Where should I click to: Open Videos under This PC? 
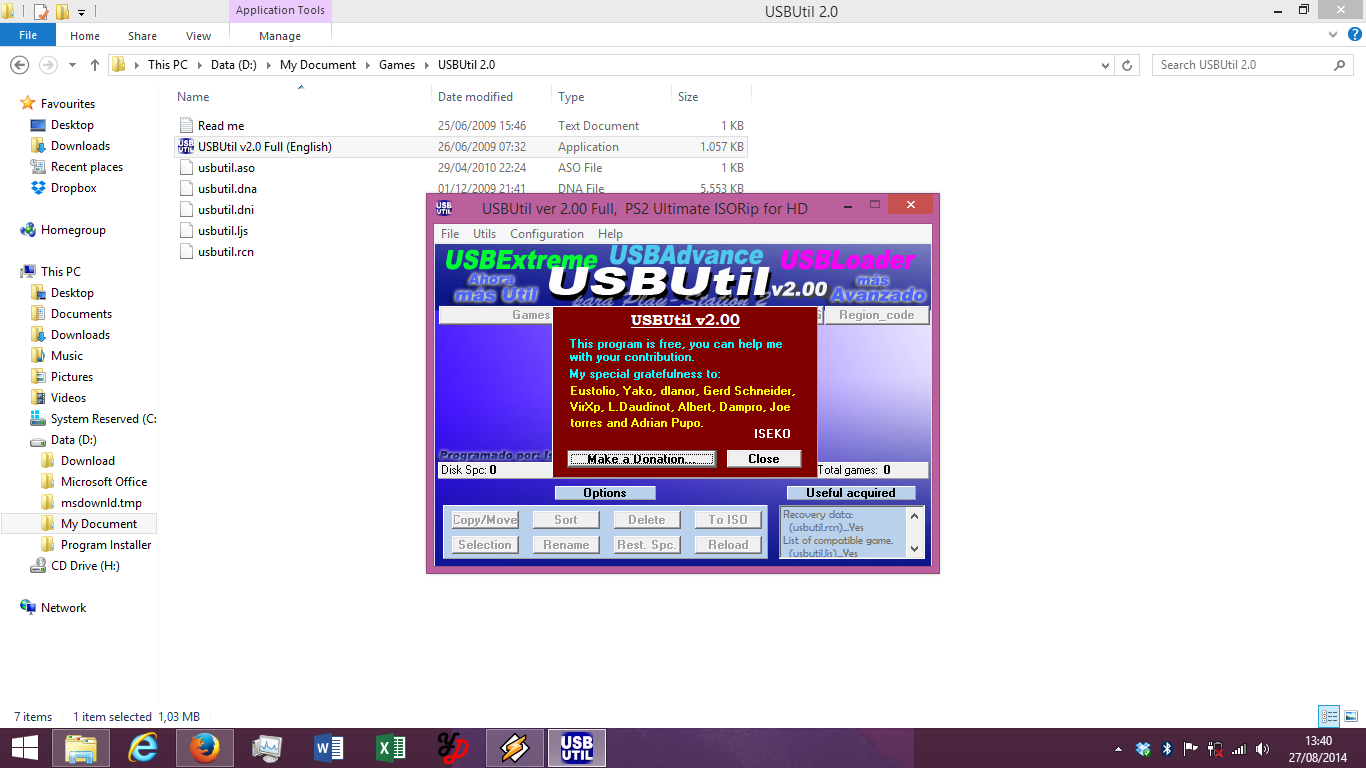click(x=69, y=398)
